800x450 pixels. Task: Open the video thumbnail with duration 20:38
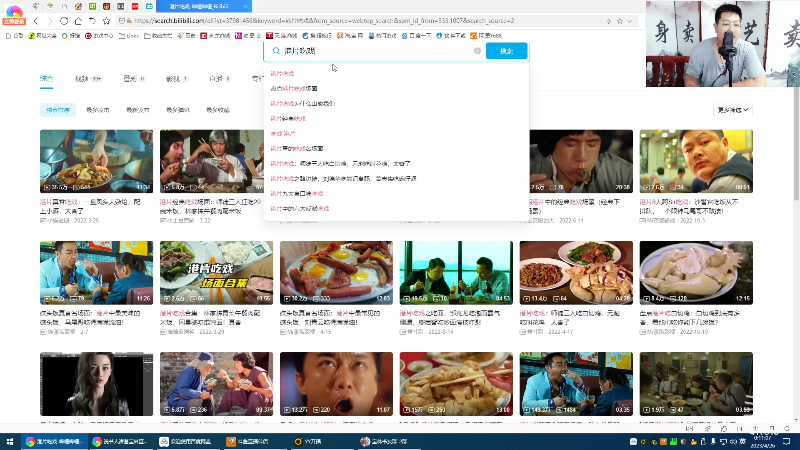(581, 161)
